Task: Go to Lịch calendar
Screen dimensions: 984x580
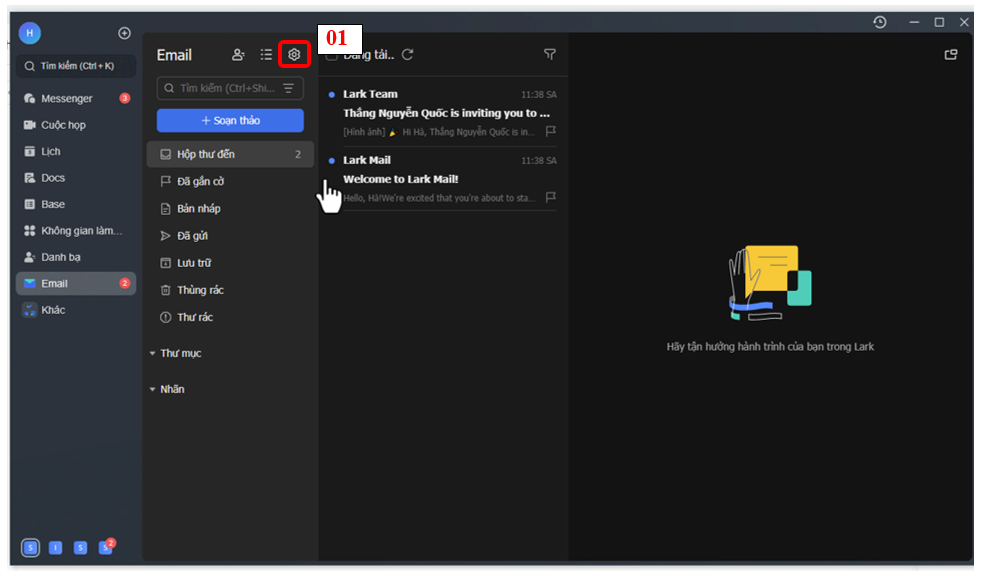Action: coord(76,151)
